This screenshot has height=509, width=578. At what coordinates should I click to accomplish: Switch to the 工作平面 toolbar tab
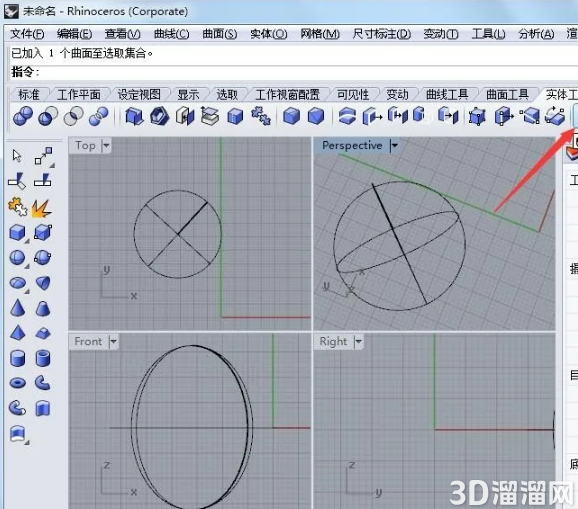click(x=79, y=95)
